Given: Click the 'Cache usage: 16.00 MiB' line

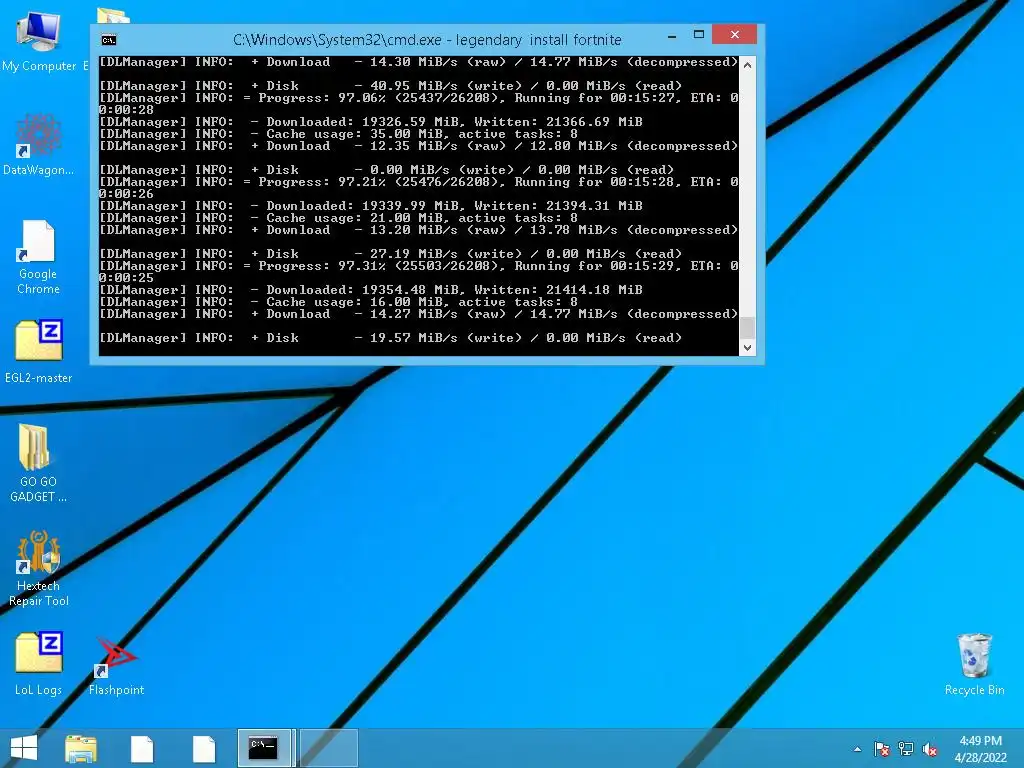Looking at the screenshot, I should pyautogui.click(x=338, y=302).
